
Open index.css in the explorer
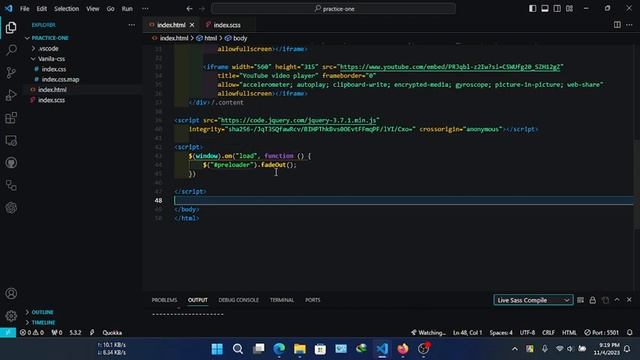[x=54, y=69]
